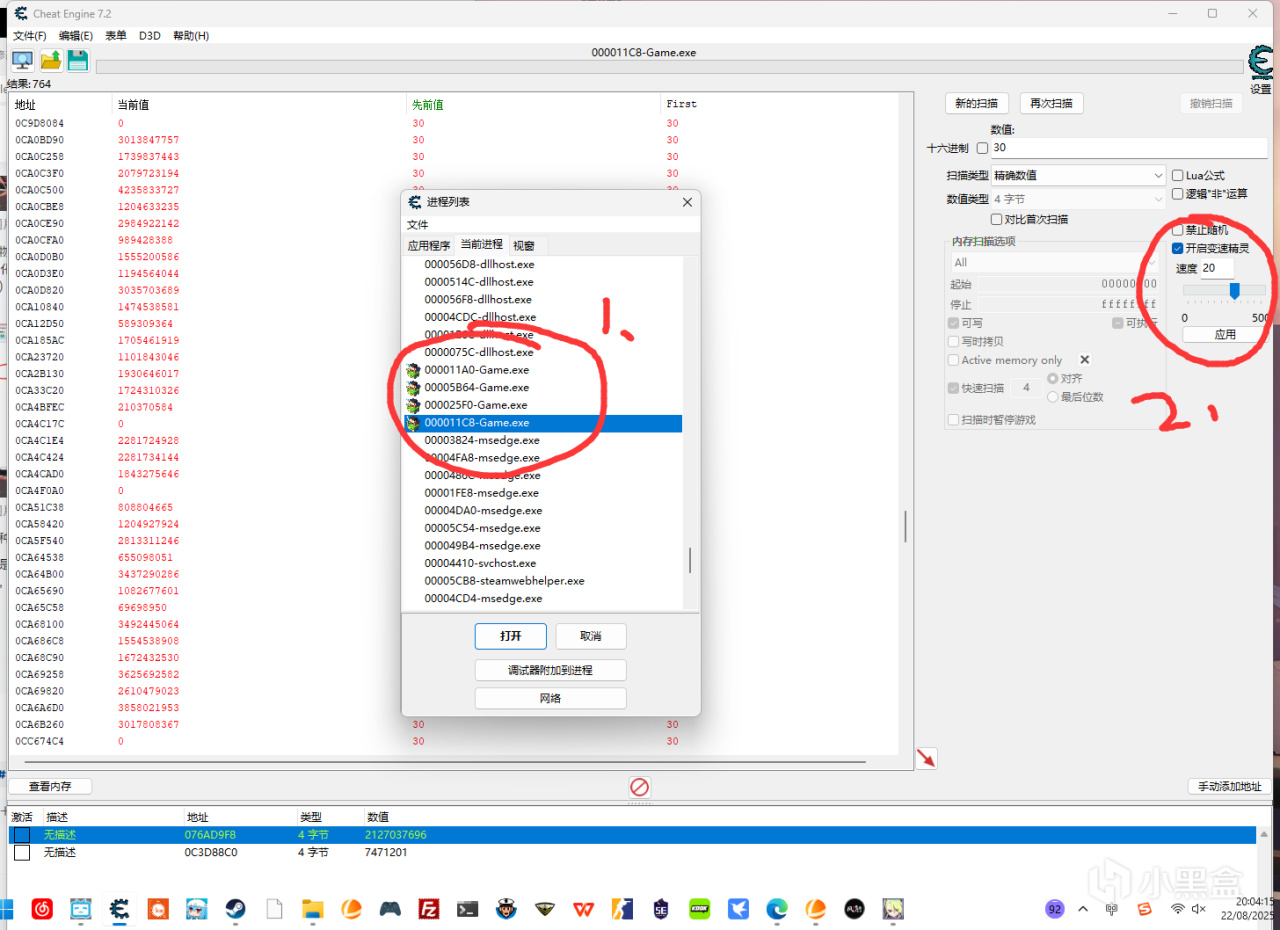Click the icon of 000025F0-Game.exe

pyautogui.click(x=414, y=405)
